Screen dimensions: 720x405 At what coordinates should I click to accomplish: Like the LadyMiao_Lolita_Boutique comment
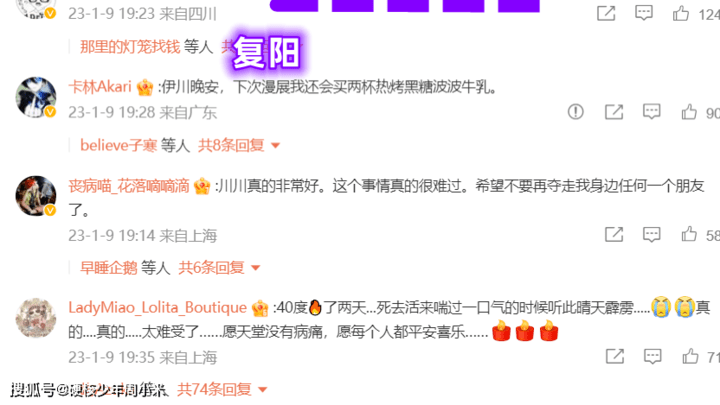(690, 356)
